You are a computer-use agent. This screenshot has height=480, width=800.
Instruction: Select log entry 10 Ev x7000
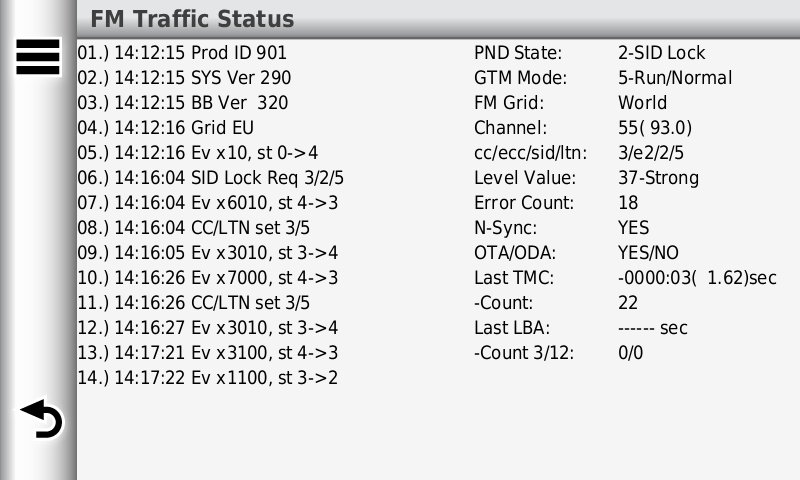tap(208, 277)
